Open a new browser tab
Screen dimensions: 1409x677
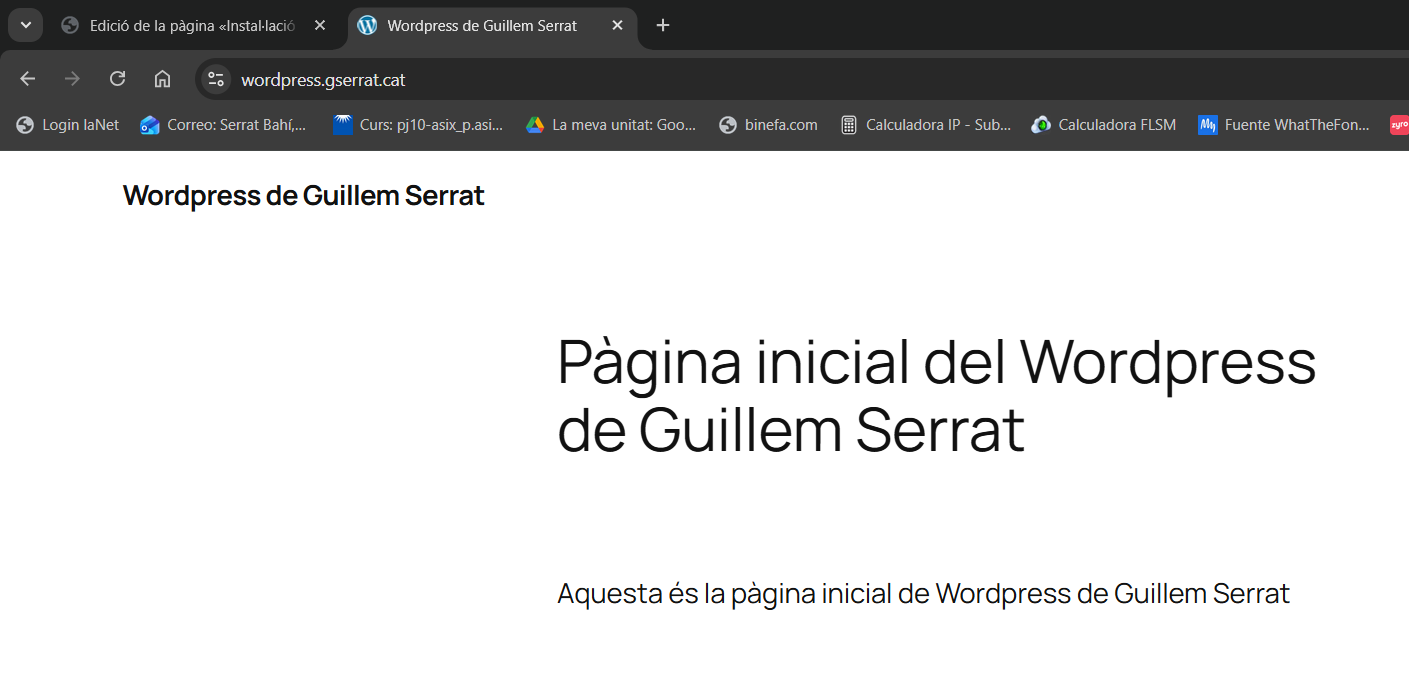coord(662,25)
